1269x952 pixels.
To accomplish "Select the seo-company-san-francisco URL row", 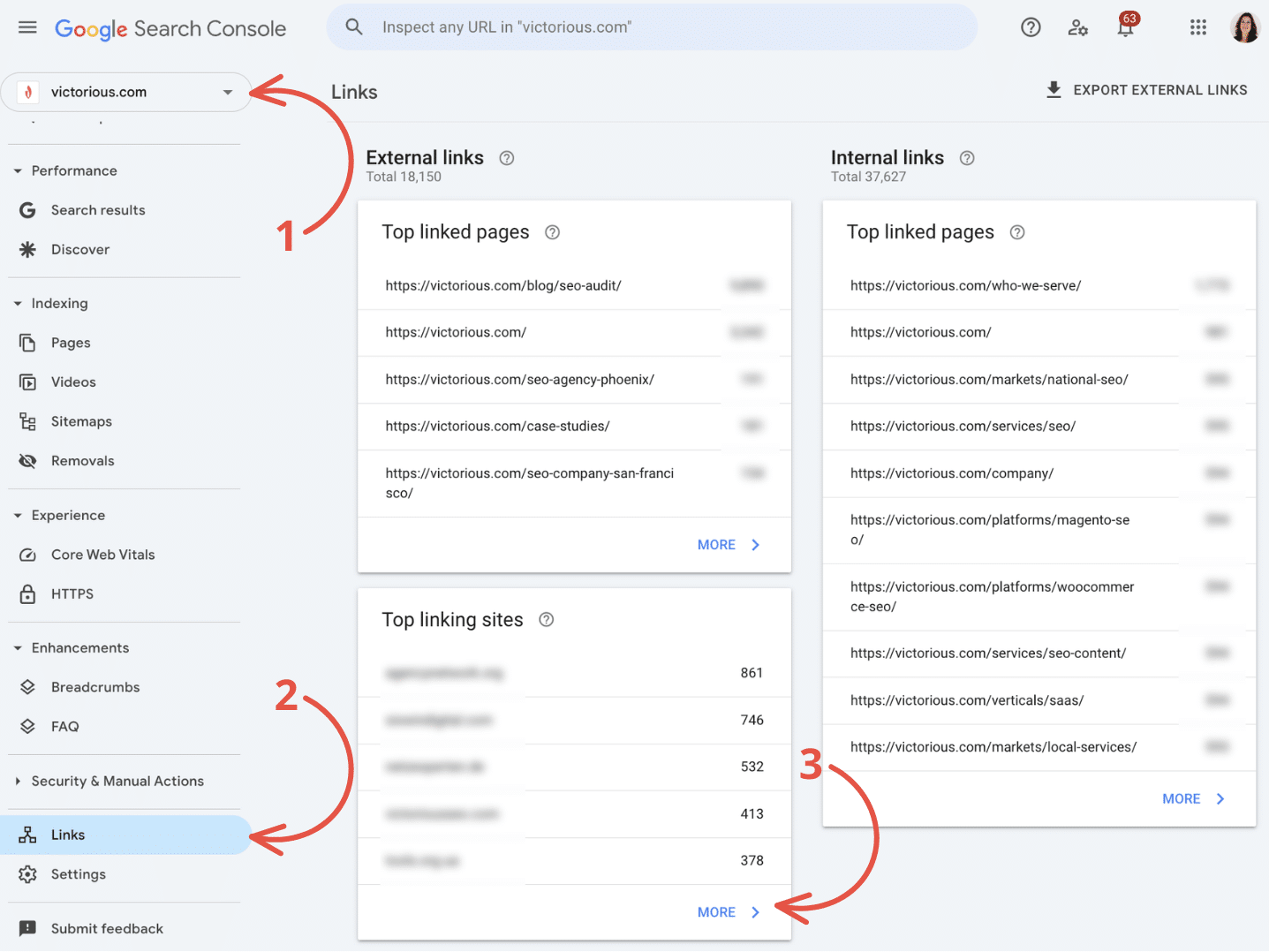I will [x=574, y=483].
